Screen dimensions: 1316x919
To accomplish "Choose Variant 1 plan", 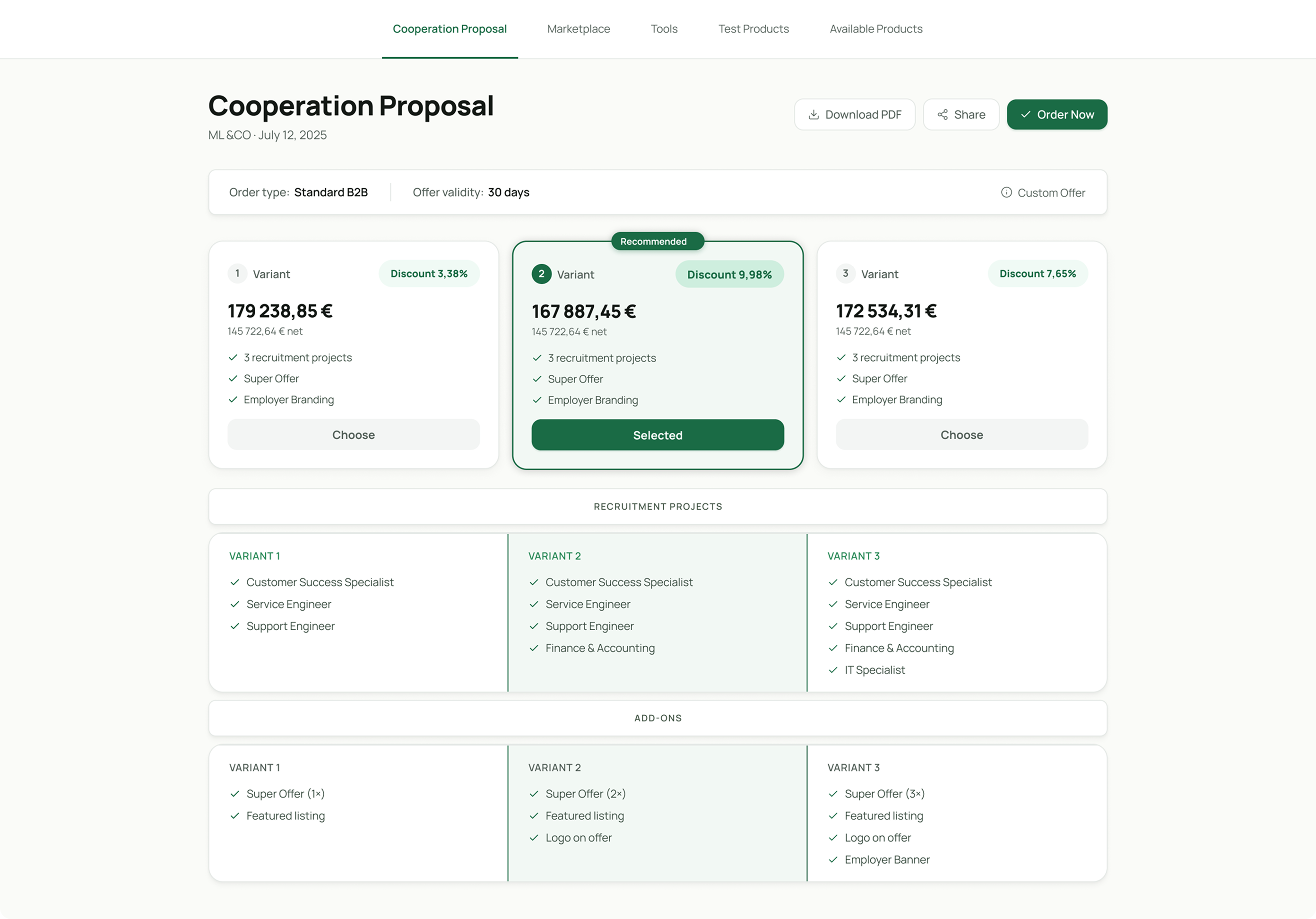I will pos(354,434).
